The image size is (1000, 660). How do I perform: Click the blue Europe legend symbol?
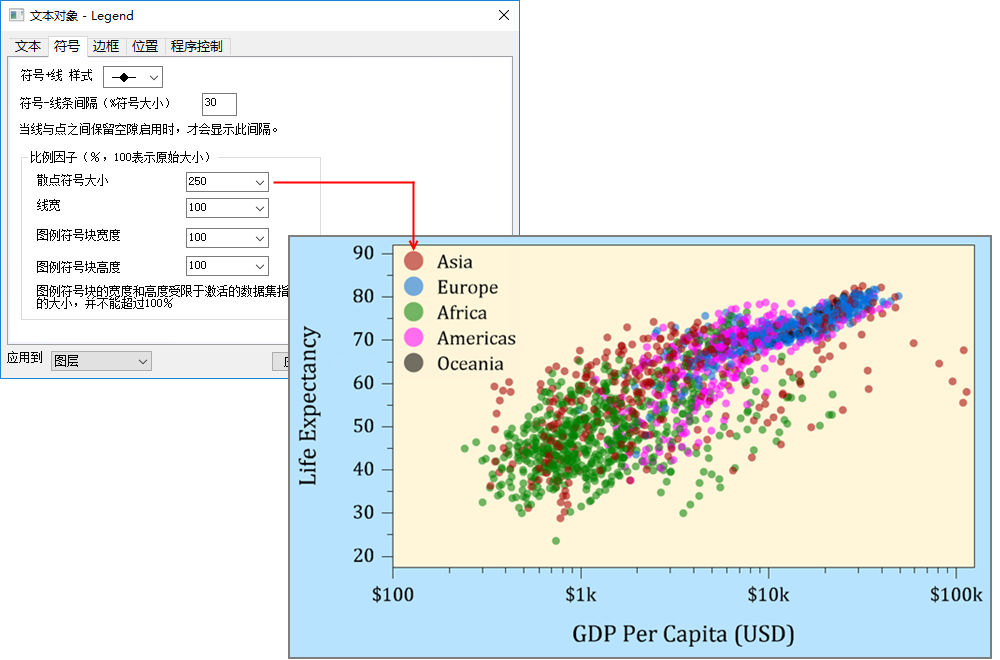(413, 287)
